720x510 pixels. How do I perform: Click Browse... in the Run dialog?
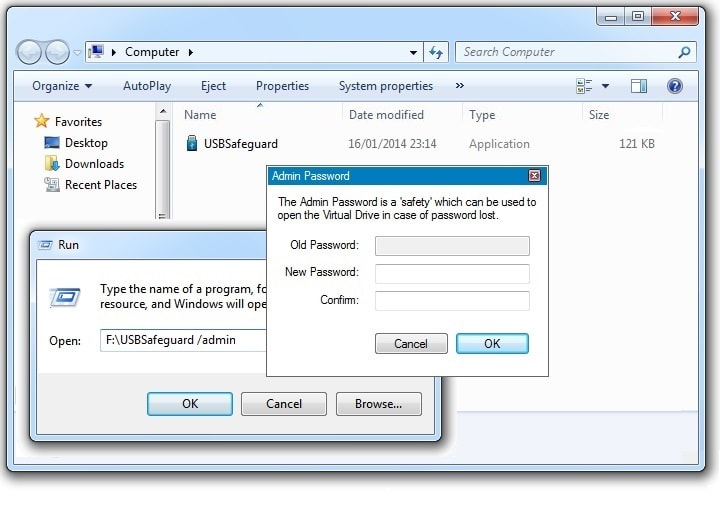pyautogui.click(x=378, y=404)
